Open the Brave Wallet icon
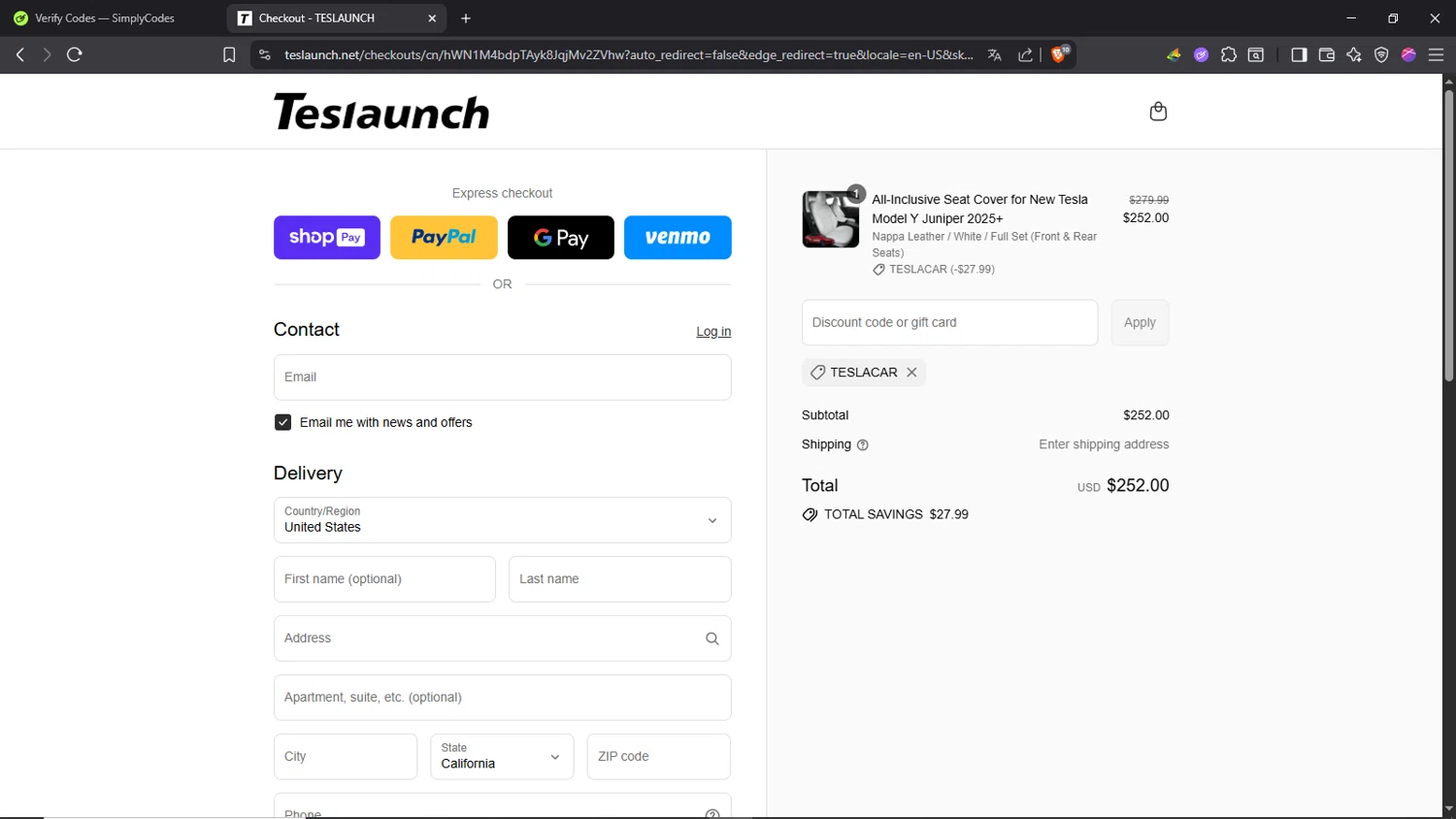The height and width of the screenshot is (819, 1456). pos(1327,55)
